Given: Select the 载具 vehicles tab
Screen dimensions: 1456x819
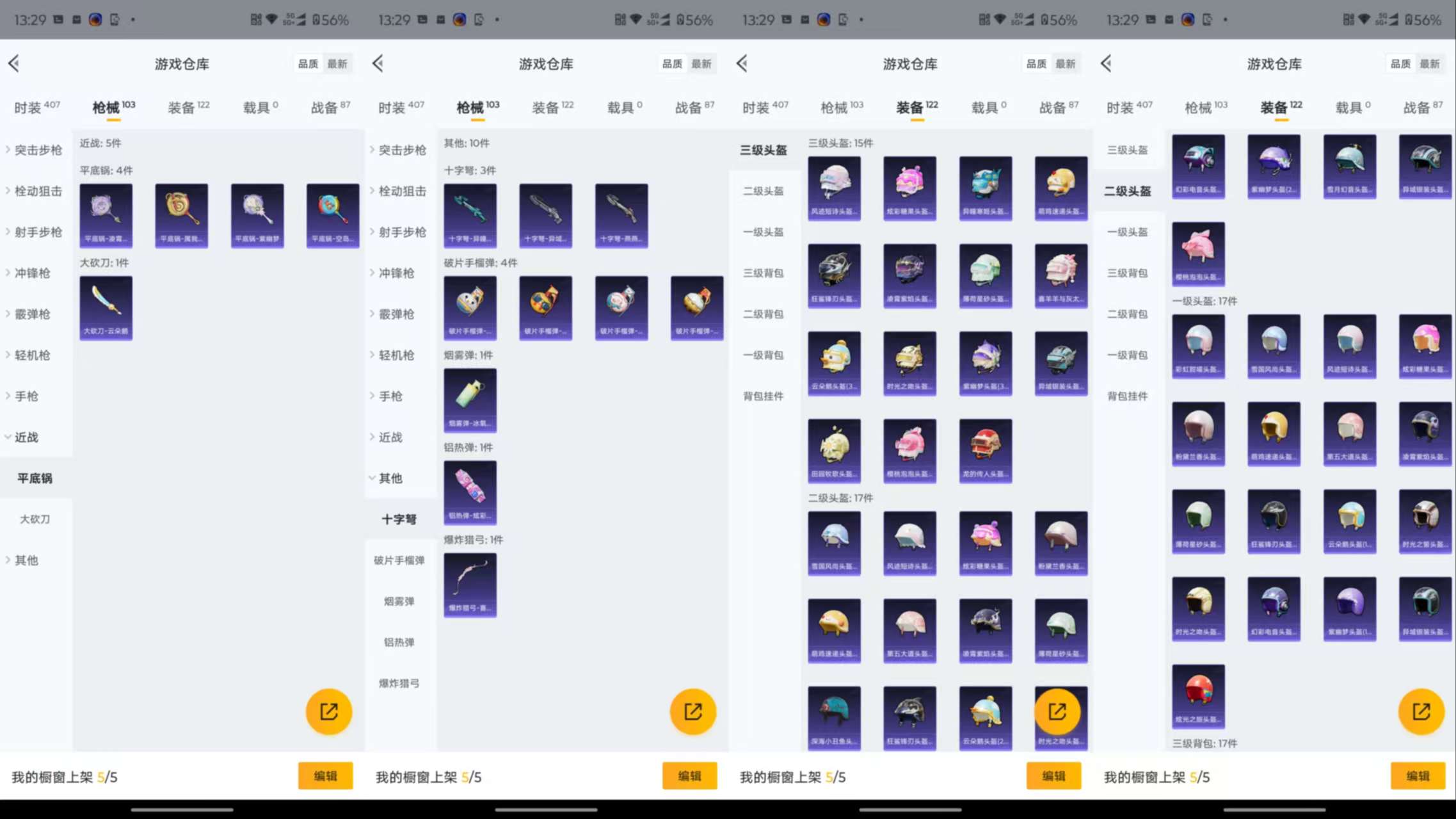Looking at the screenshot, I should (257, 107).
